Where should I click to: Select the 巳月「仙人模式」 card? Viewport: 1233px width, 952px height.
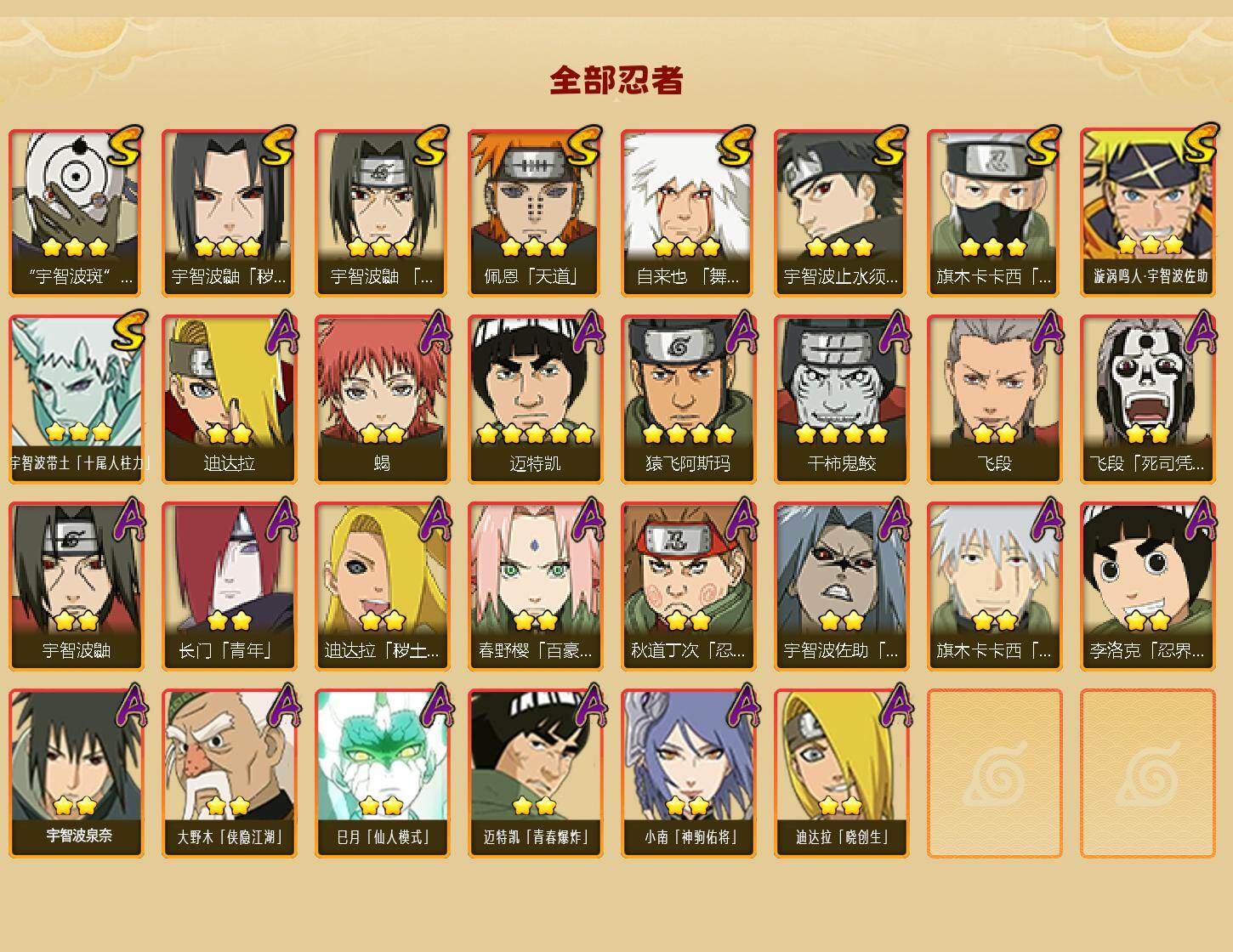coord(382,773)
